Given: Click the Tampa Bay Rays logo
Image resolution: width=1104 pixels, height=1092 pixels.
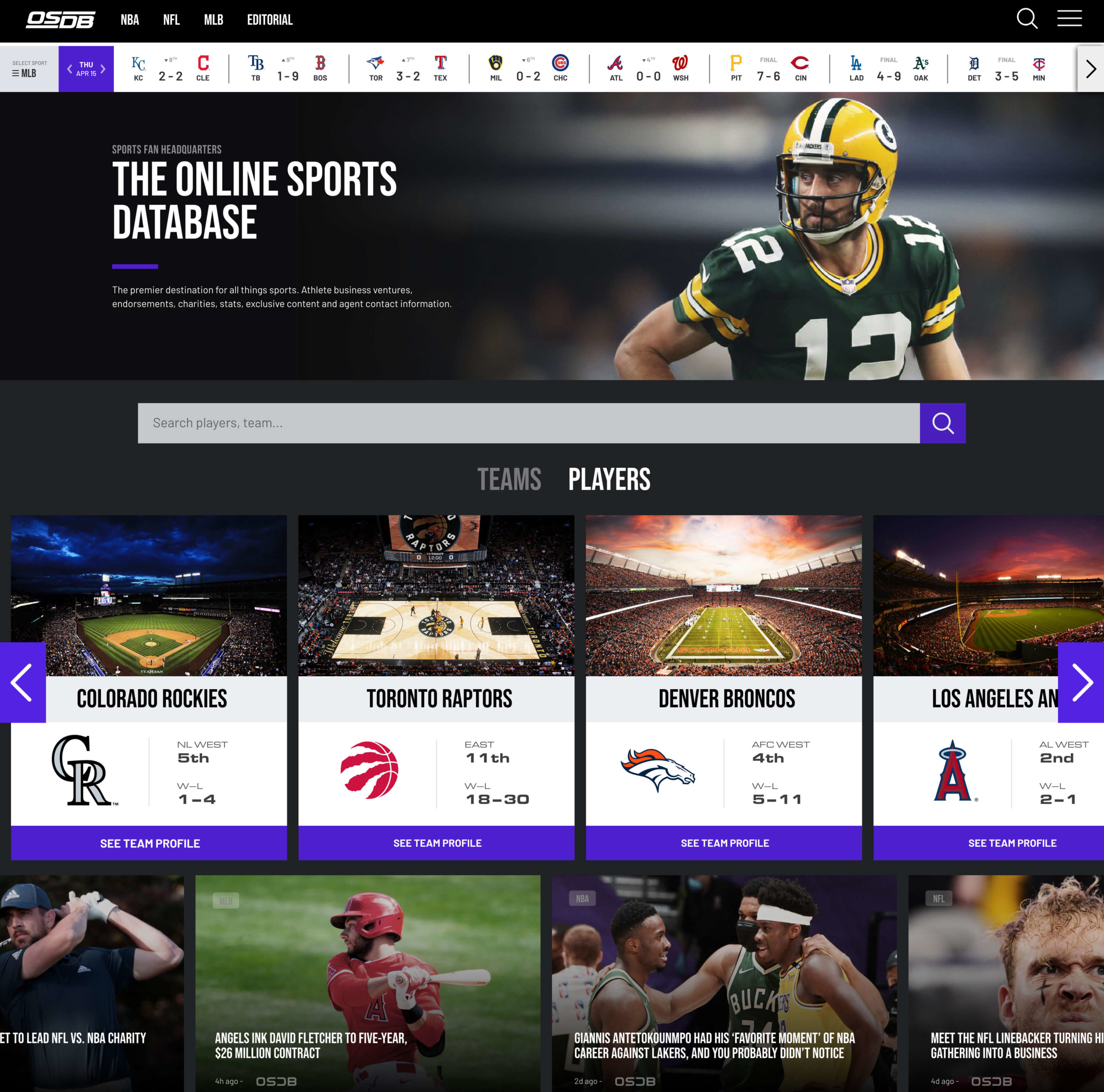Looking at the screenshot, I should pyautogui.click(x=256, y=63).
